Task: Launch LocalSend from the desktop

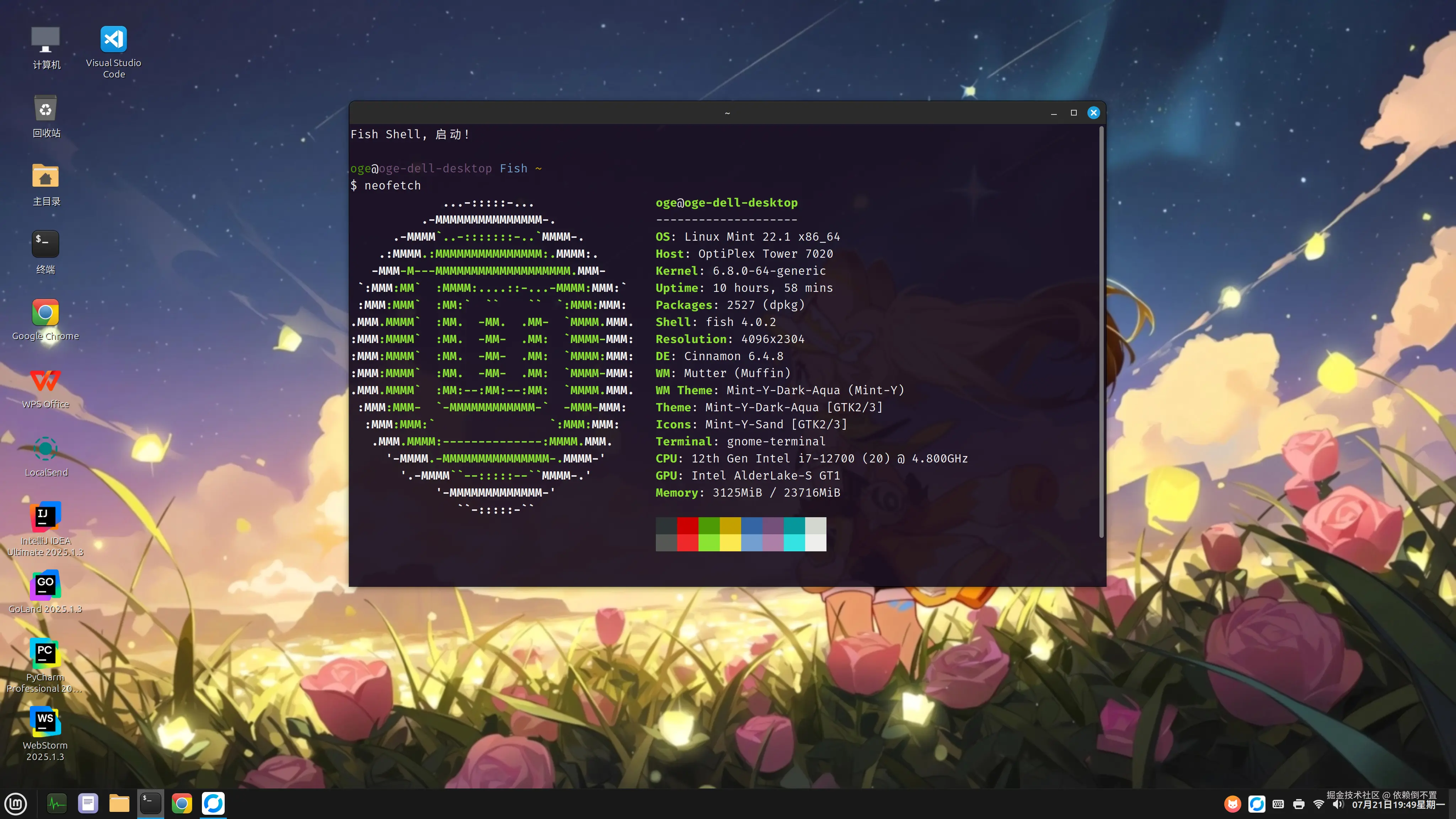Action: click(x=45, y=449)
